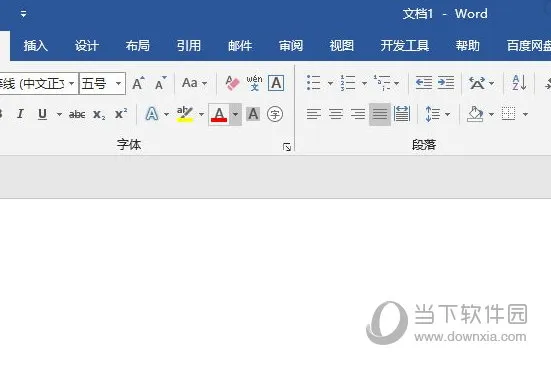Apply red font color
551x366 pixels.
(219, 114)
